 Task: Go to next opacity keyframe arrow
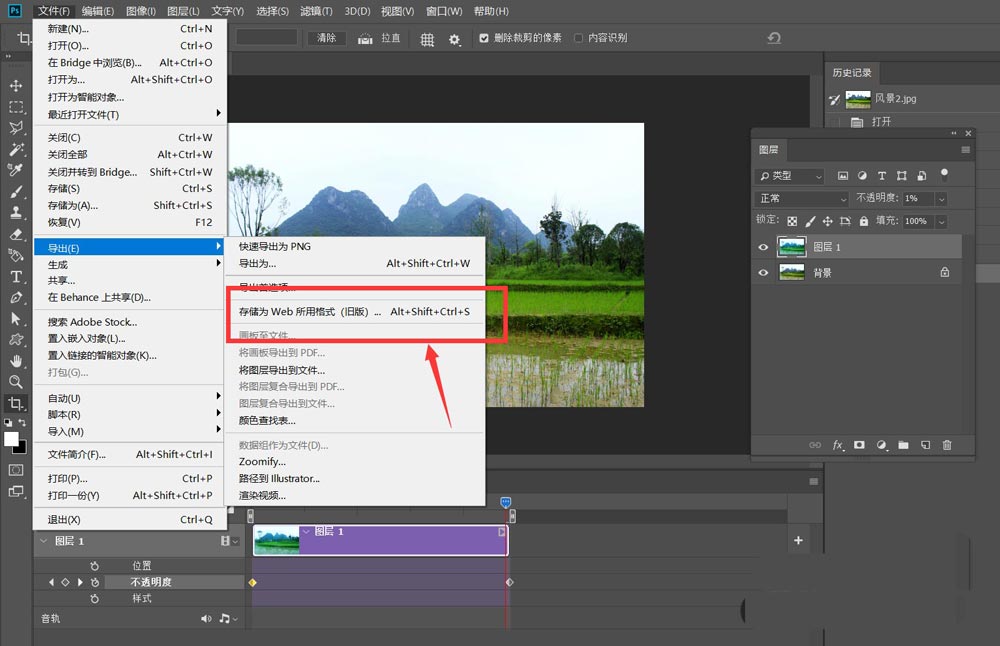pyautogui.click(x=80, y=582)
